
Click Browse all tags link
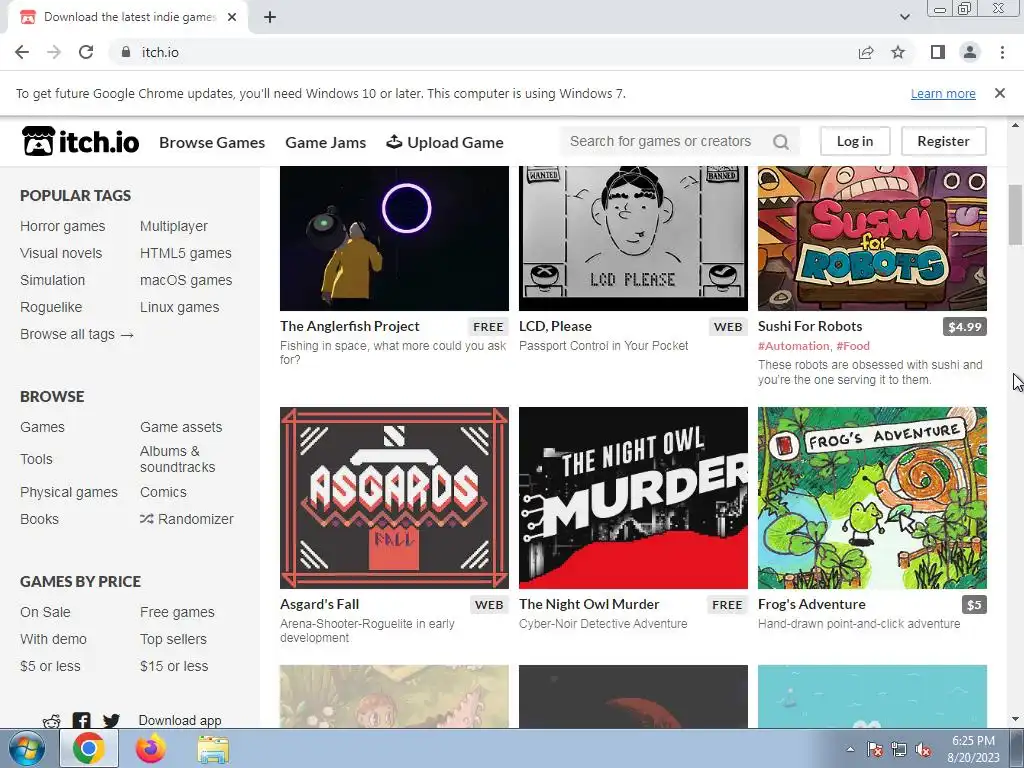[x=77, y=334]
